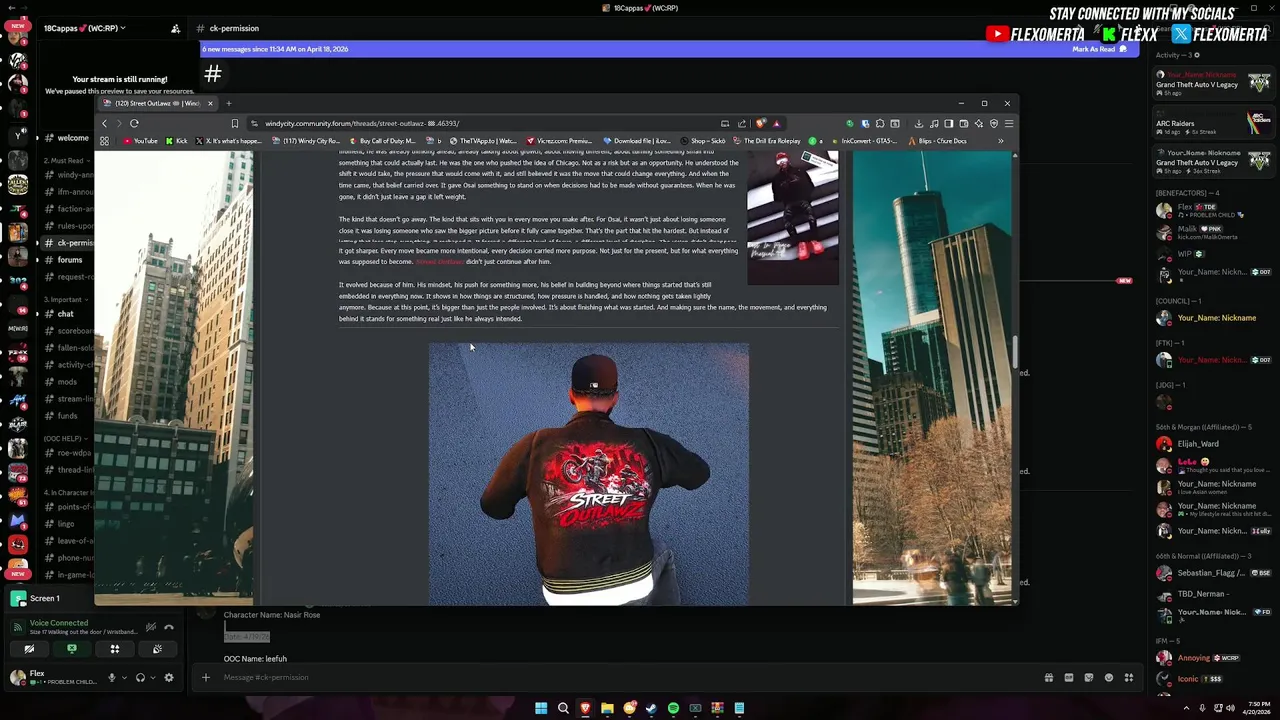Viewport: 1280px width, 720px height.
Task: Click the browser address bar URL
Action: [x=362, y=123]
